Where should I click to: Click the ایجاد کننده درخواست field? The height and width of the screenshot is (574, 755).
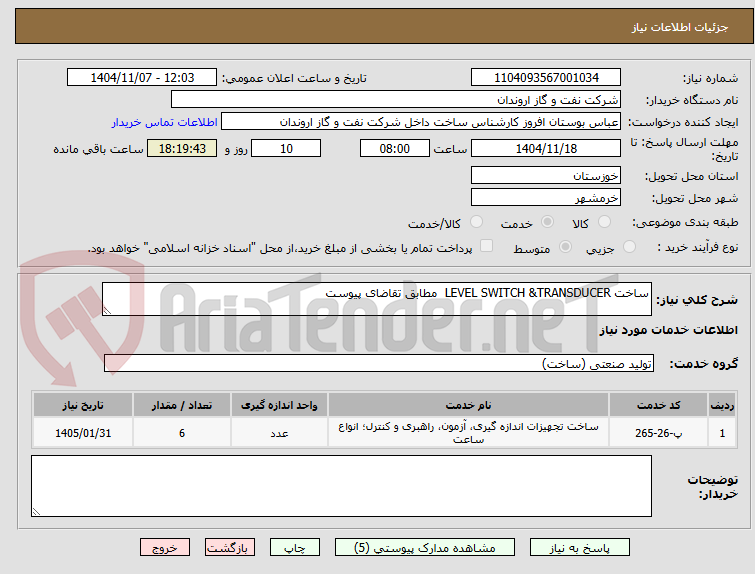point(420,121)
